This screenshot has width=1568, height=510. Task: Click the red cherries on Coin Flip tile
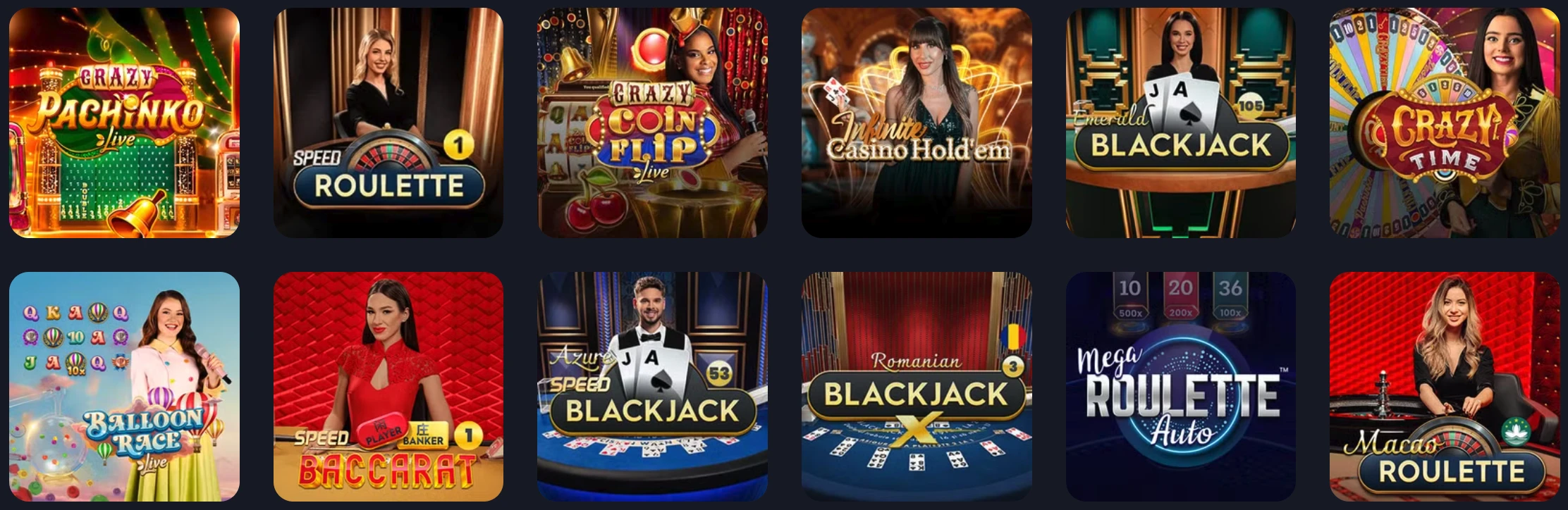(597, 206)
